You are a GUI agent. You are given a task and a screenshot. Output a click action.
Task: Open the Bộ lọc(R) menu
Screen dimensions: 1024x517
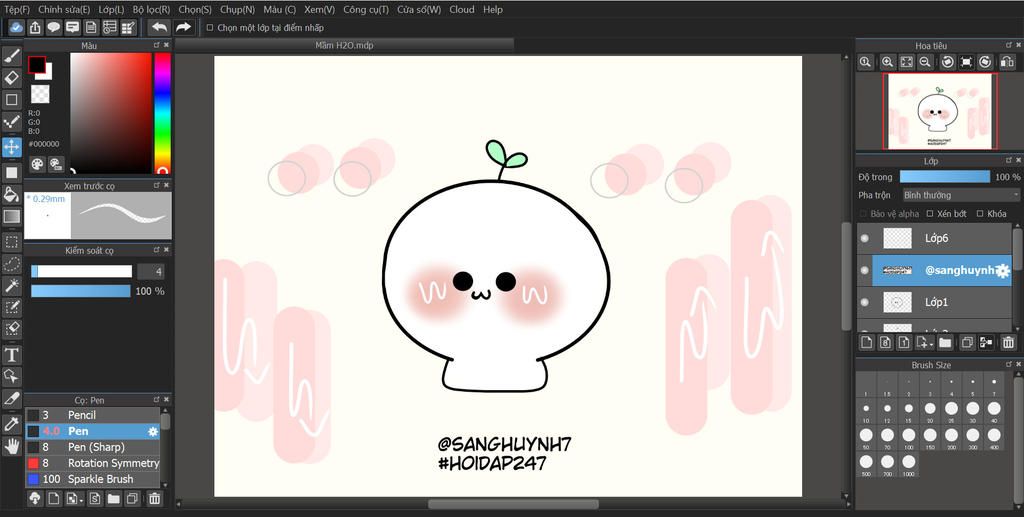151,9
